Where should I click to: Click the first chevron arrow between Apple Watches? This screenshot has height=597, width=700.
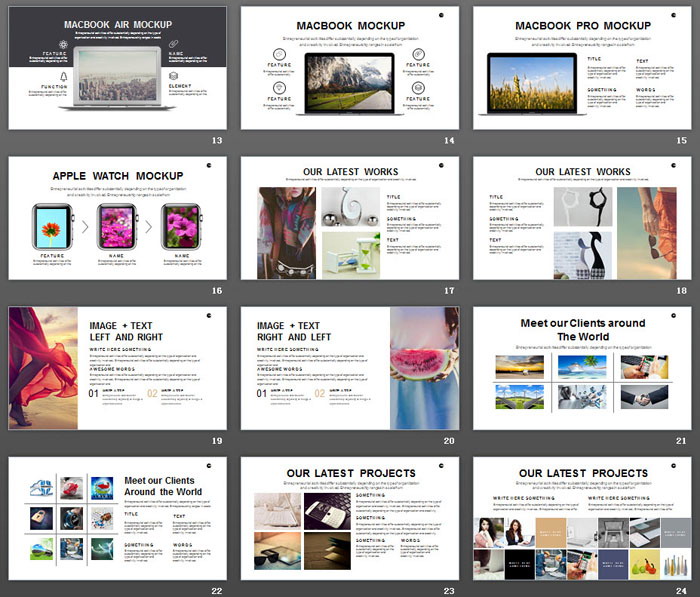[84, 225]
